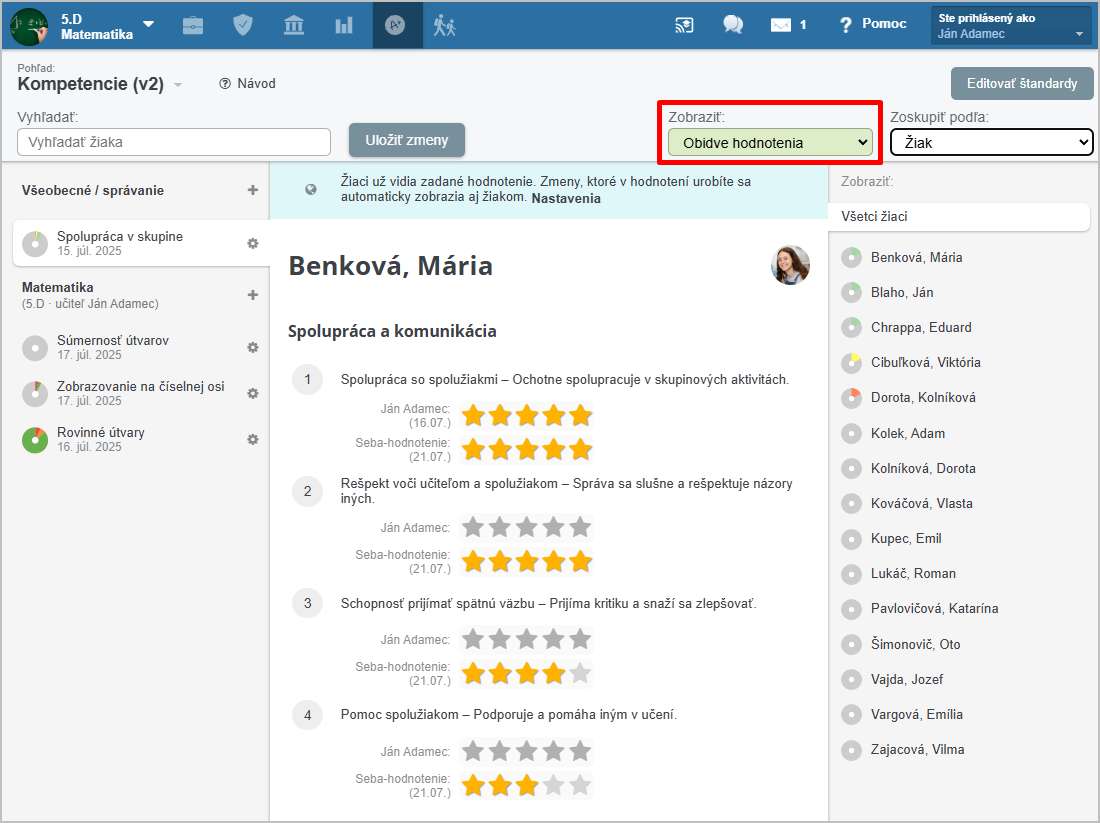This screenshot has width=1100, height=823.
Task: Select student Blaho, Ján
Action: coord(901,293)
